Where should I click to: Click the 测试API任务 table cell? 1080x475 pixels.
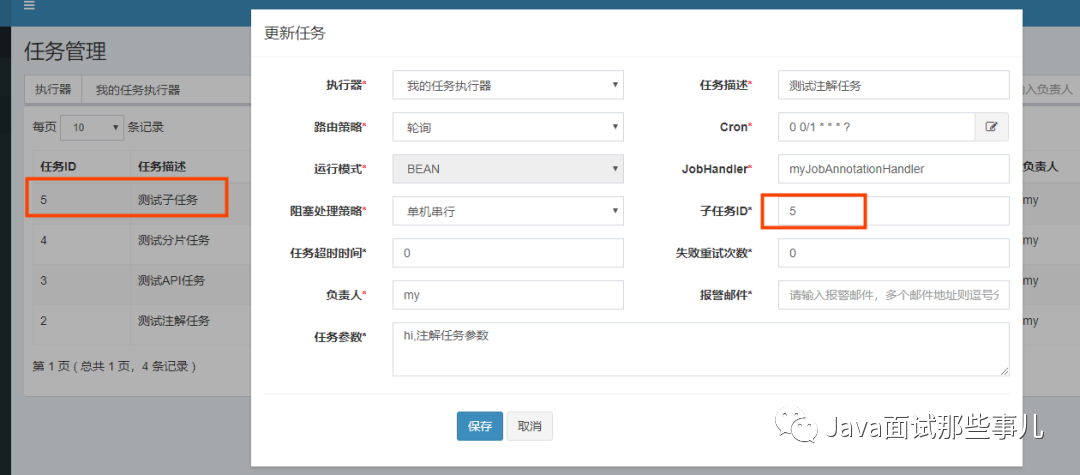[x=171, y=280]
